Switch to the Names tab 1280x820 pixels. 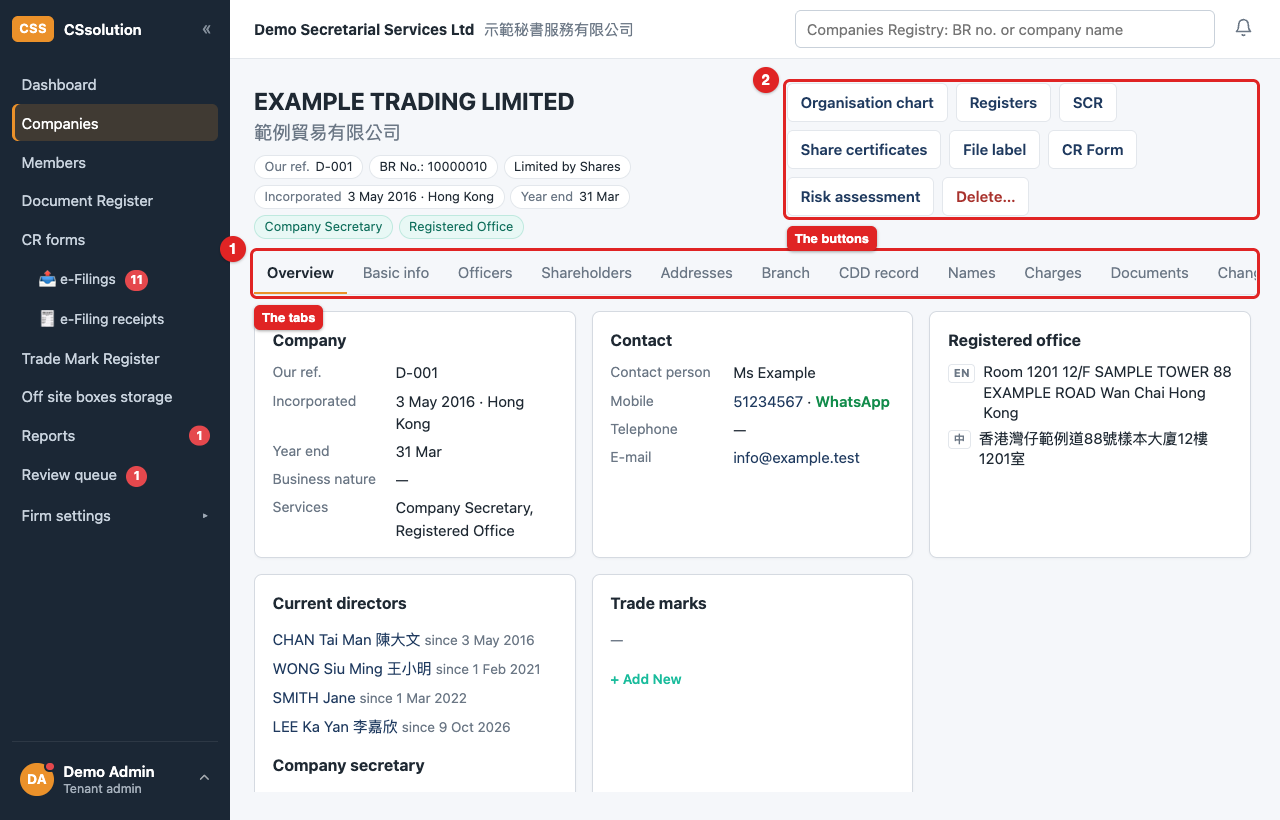coord(972,273)
